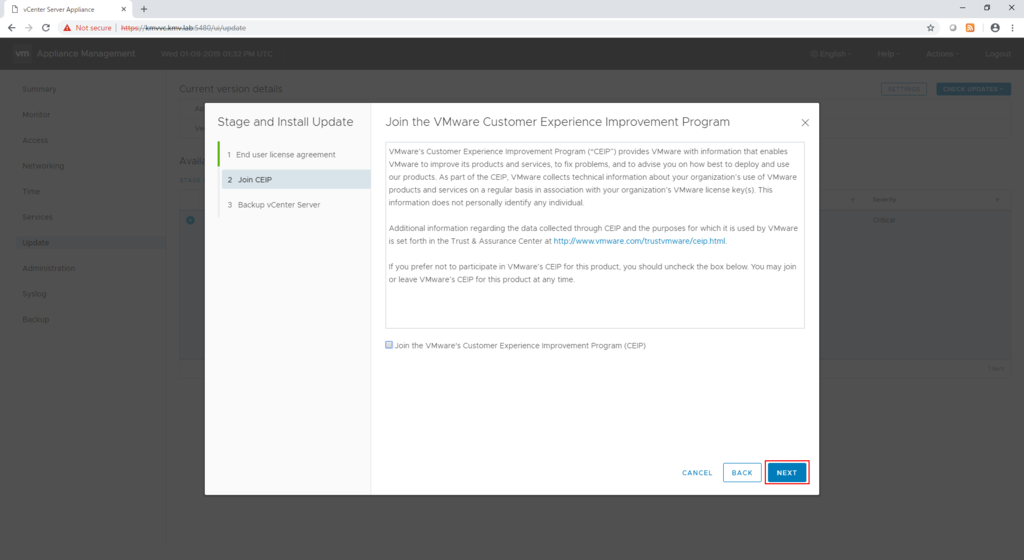Click the SETTINGS button behind the dialog
The width and height of the screenshot is (1024, 560).
coord(903,89)
